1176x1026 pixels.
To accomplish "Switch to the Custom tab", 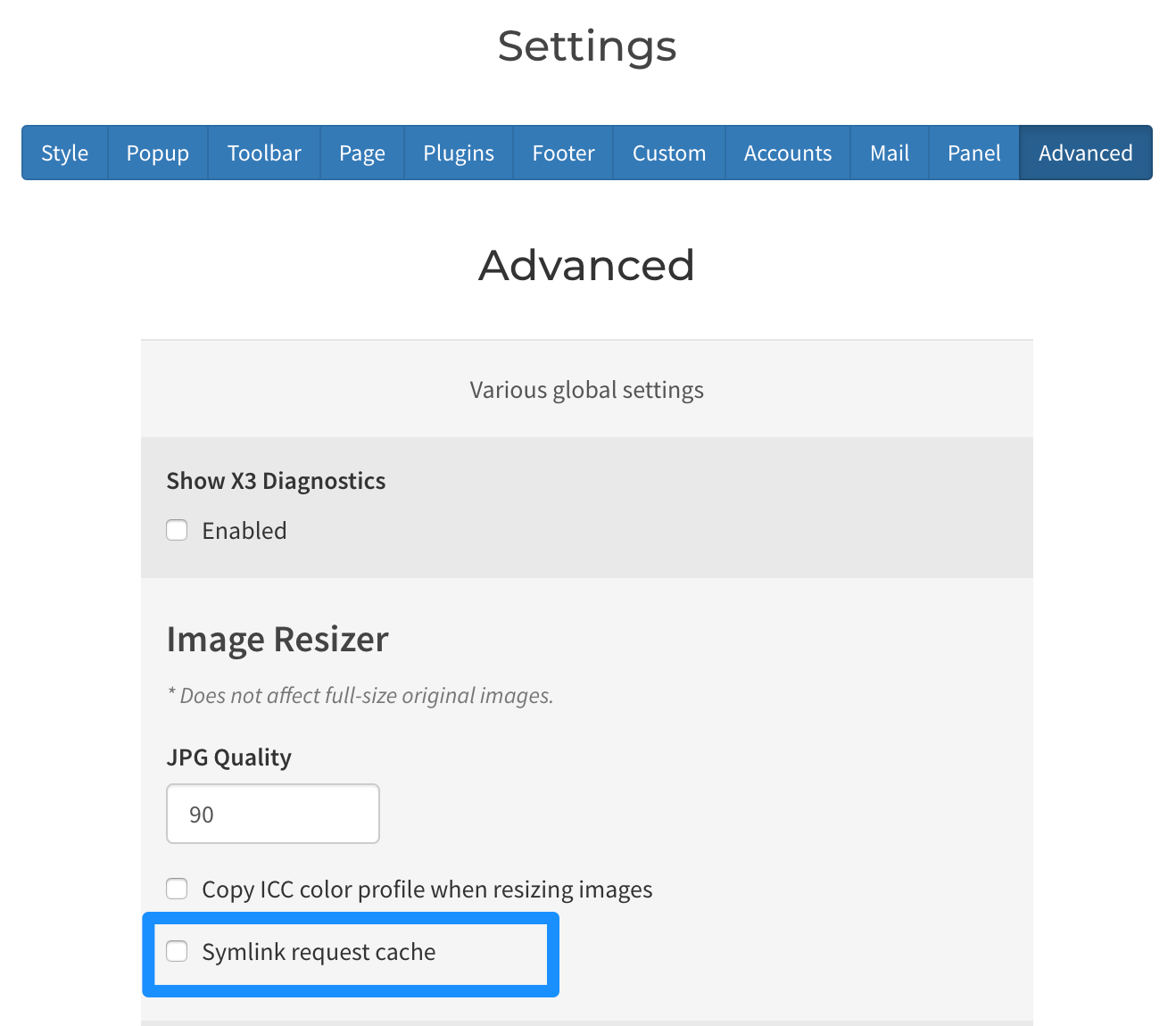I will tap(669, 153).
